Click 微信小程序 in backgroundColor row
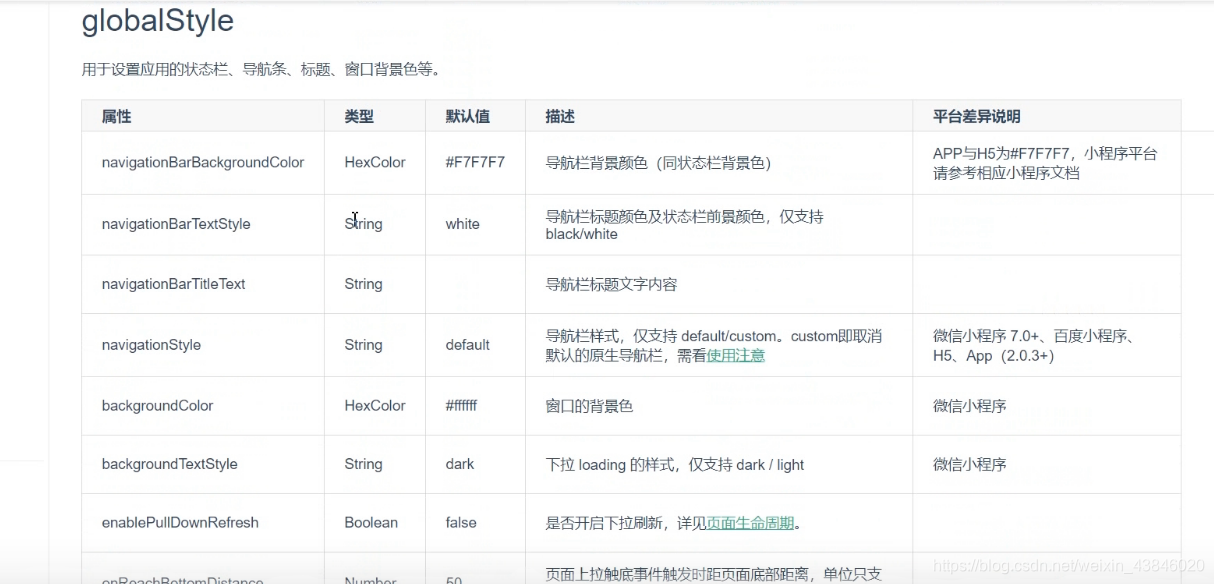 pos(969,406)
